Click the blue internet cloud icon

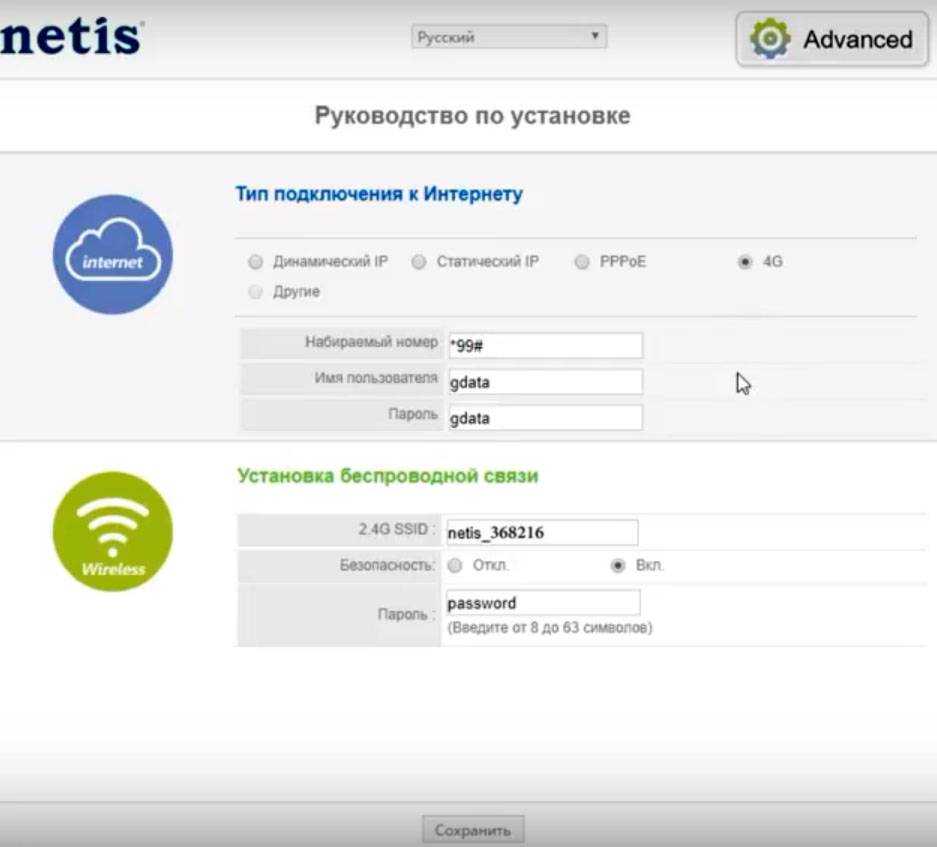point(112,255)
